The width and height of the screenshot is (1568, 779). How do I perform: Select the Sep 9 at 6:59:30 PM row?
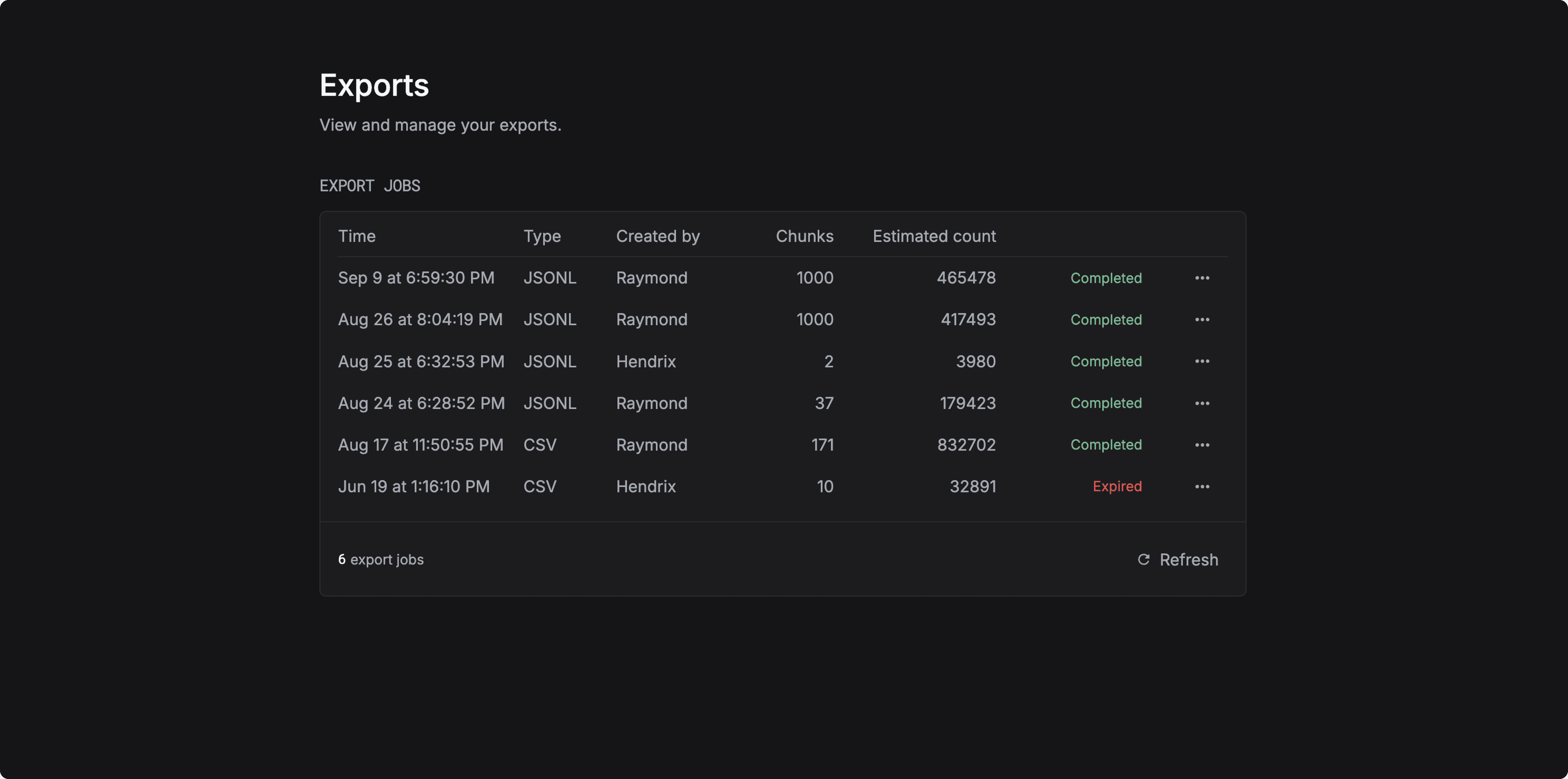(x=416, y=278)
